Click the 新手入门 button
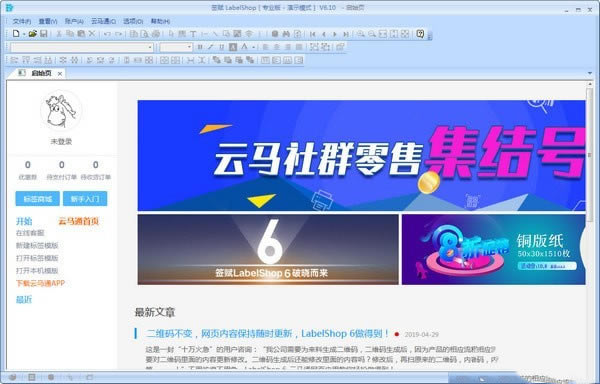This screenshot has width=600, height=384. click(85, 199)
